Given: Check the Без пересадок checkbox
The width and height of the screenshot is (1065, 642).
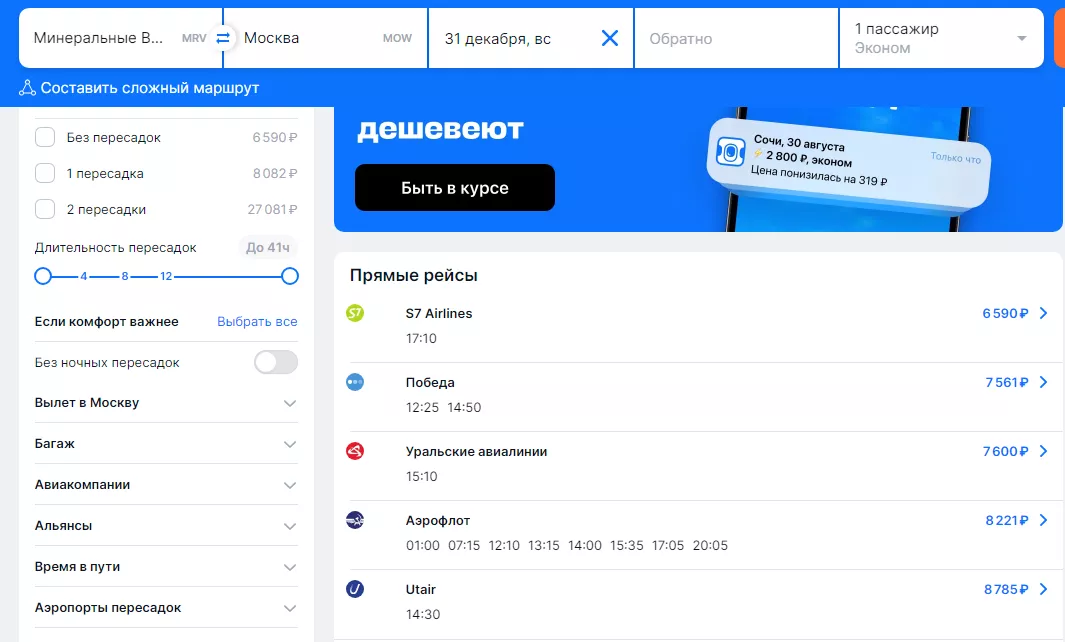Looking at the screenshot, I should tap(45, 137).
